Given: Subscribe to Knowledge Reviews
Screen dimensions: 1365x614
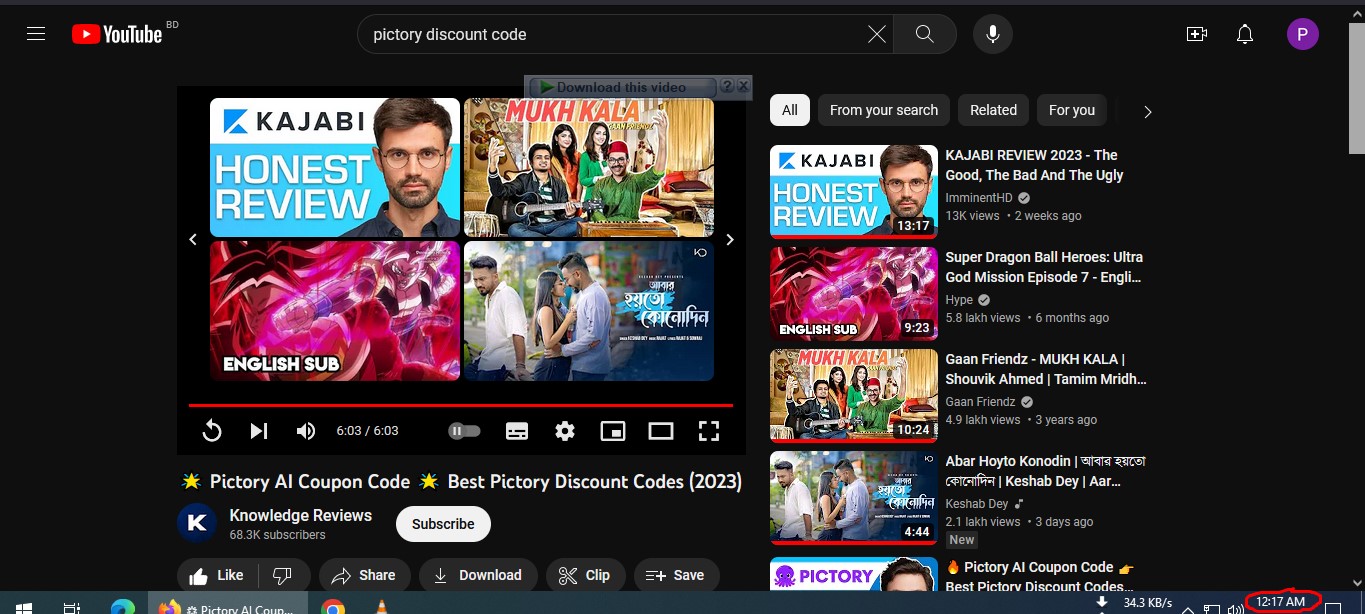Looking at the screenshot, I should click(x=443, y=524).
